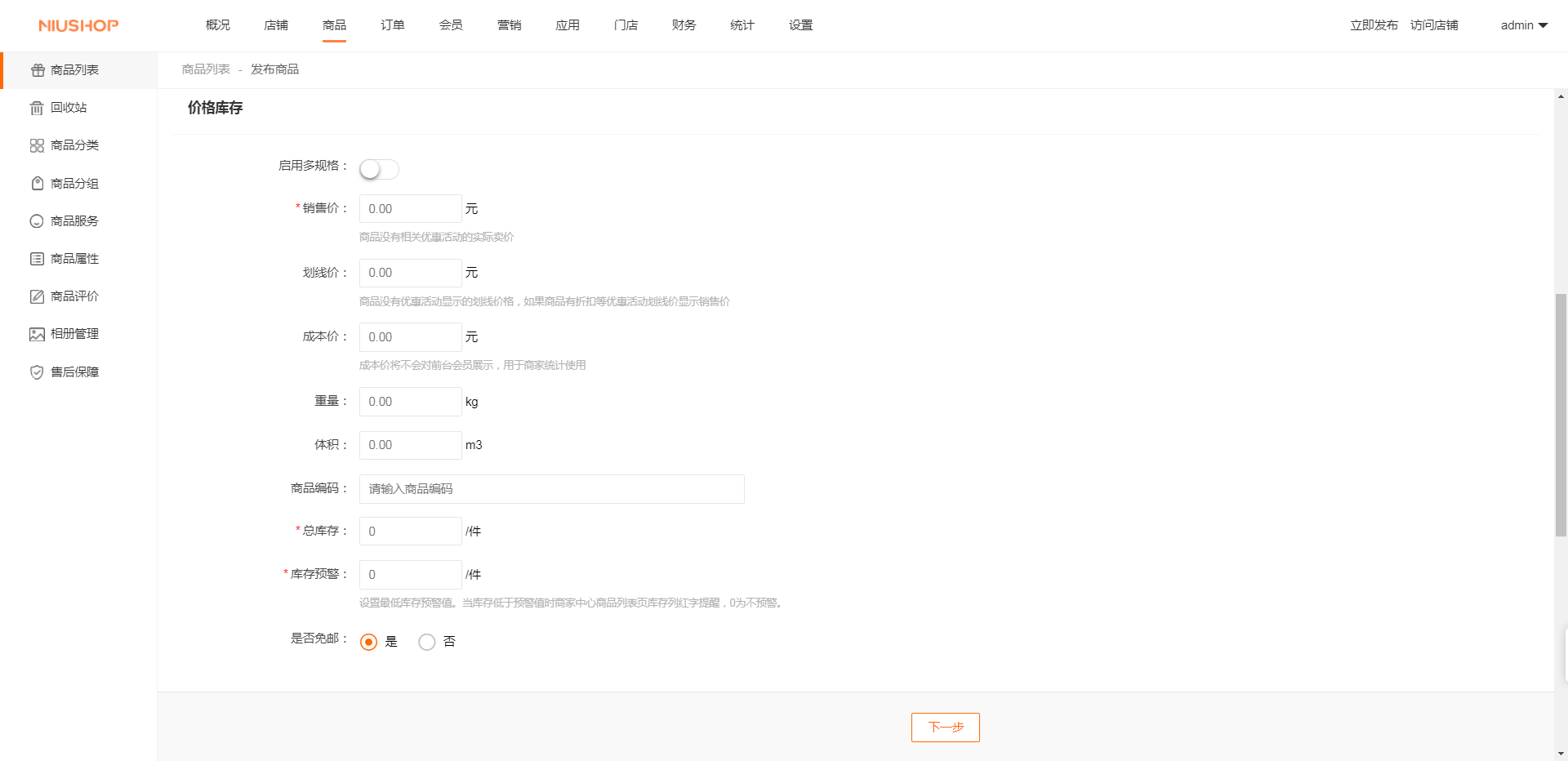Image resolution: width=1568 pixels, height=761 pixels.
Task: Click the 立即发布 link
Action: (x=1374, y=25)
